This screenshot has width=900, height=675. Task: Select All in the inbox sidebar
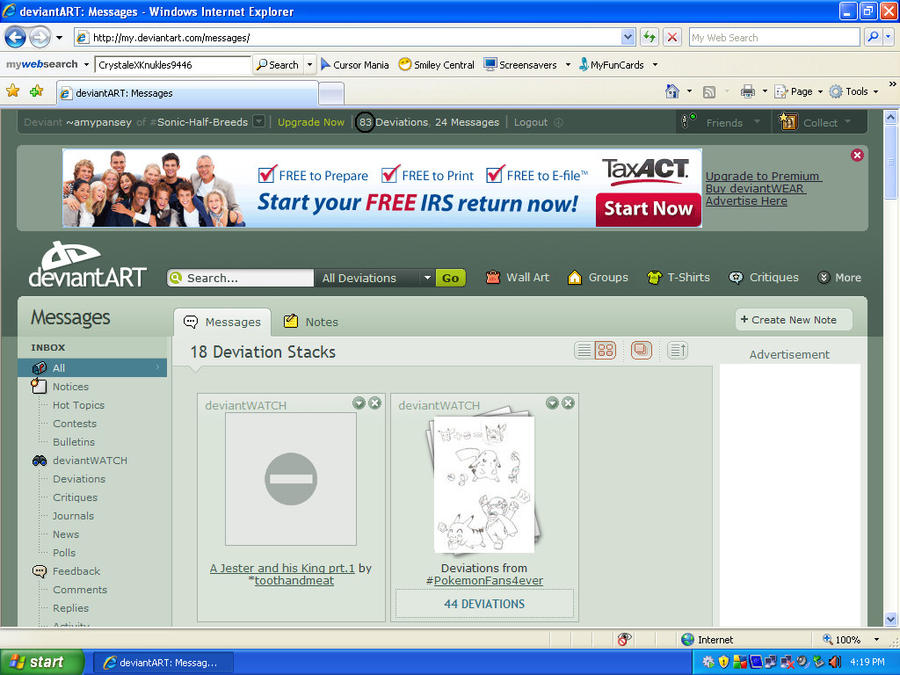92,368
